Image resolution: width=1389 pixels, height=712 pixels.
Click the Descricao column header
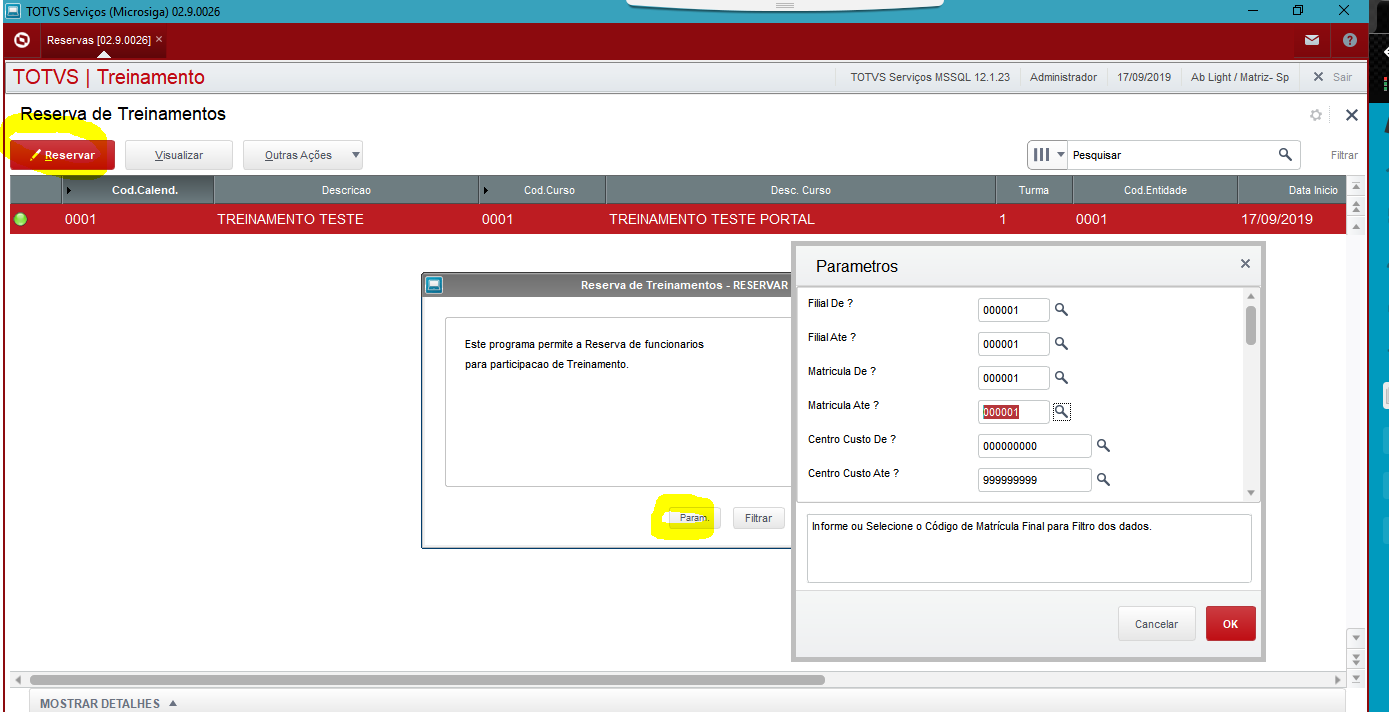click(346, 190)
